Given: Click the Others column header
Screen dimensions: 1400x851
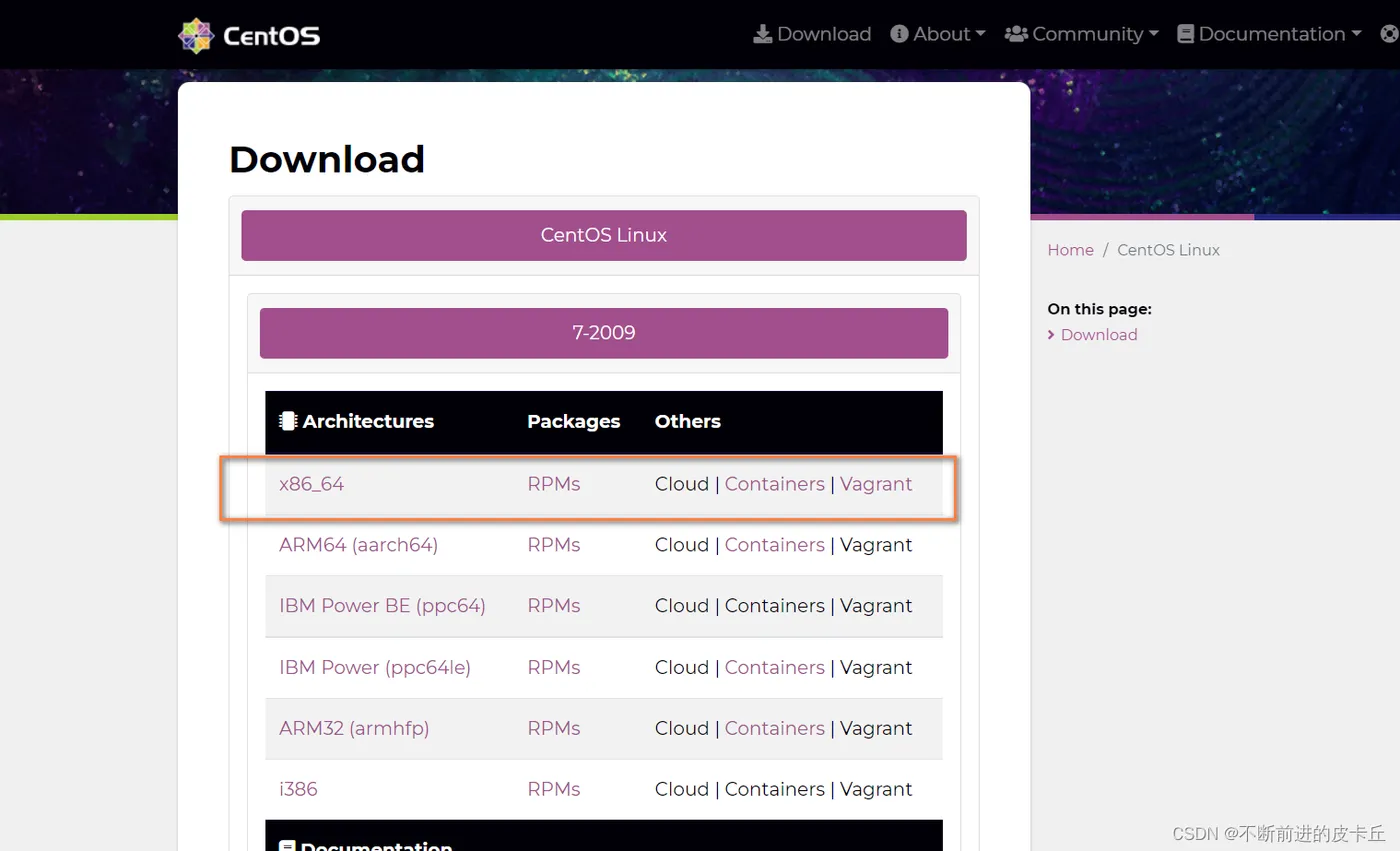Looking at the screenshot, I should click(x=688, y=421).
